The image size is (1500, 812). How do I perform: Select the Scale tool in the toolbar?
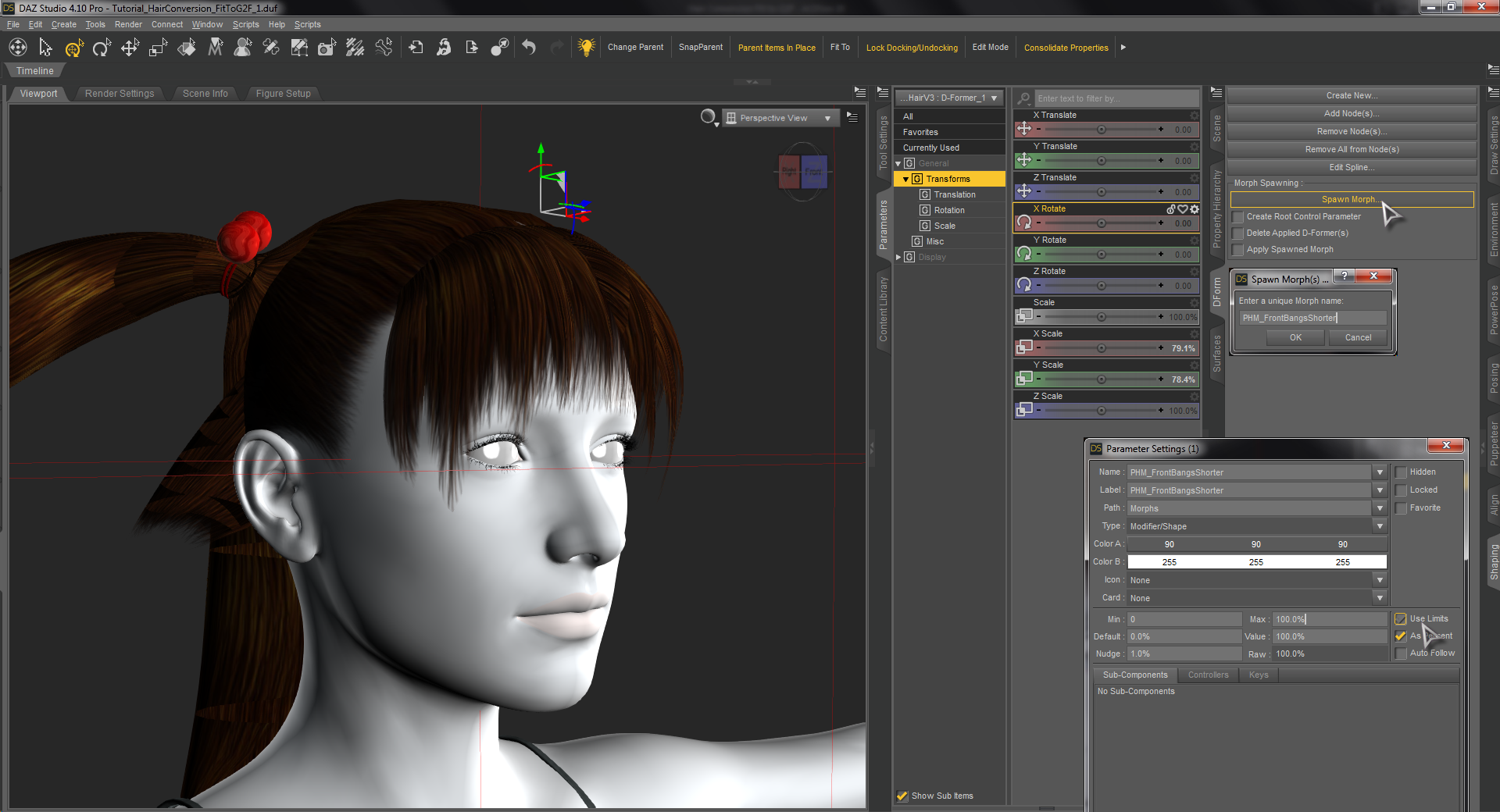pyautogui.click(x=159, y=48)
